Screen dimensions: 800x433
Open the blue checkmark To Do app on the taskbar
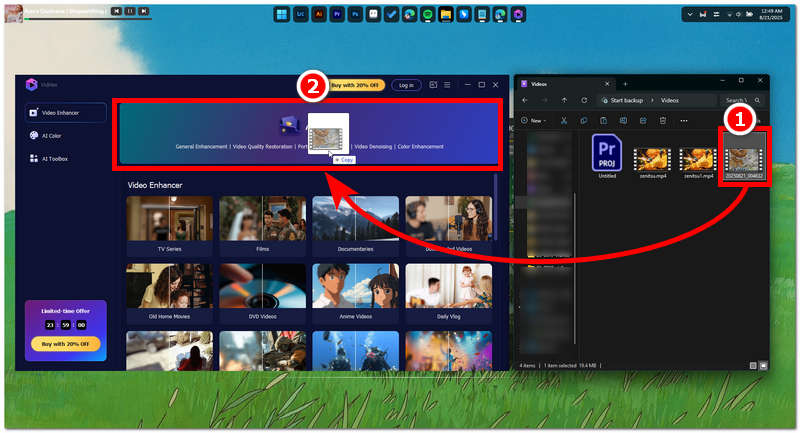click(x=391, y=14)
